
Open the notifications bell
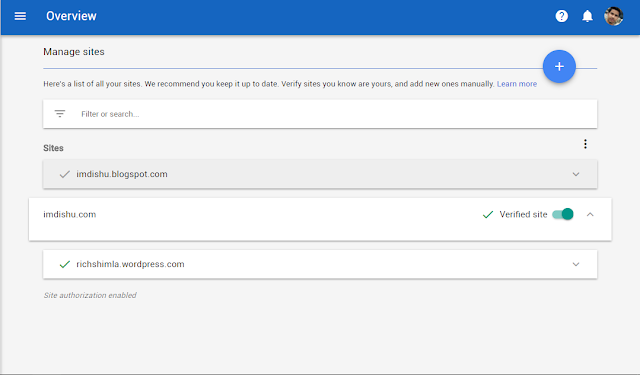587,16
